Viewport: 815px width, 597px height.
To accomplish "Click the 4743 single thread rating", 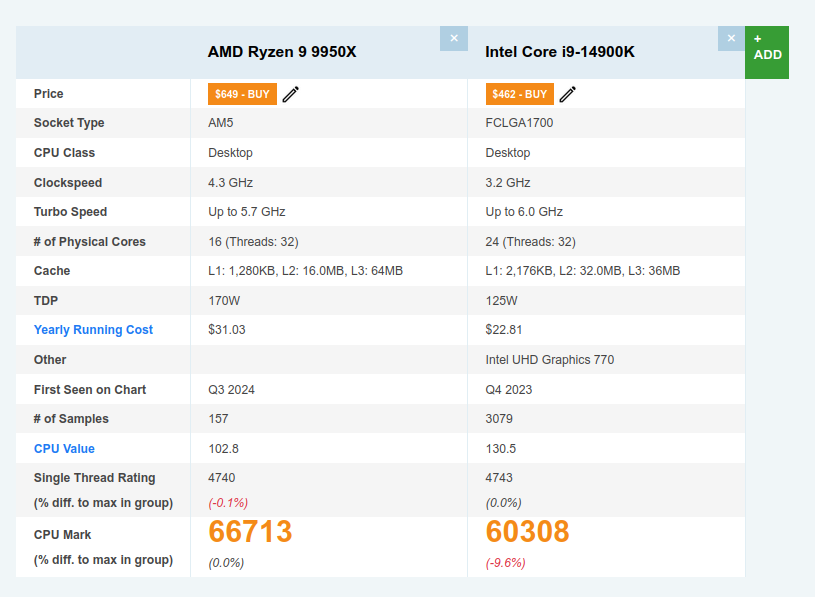I will (499, 478).
